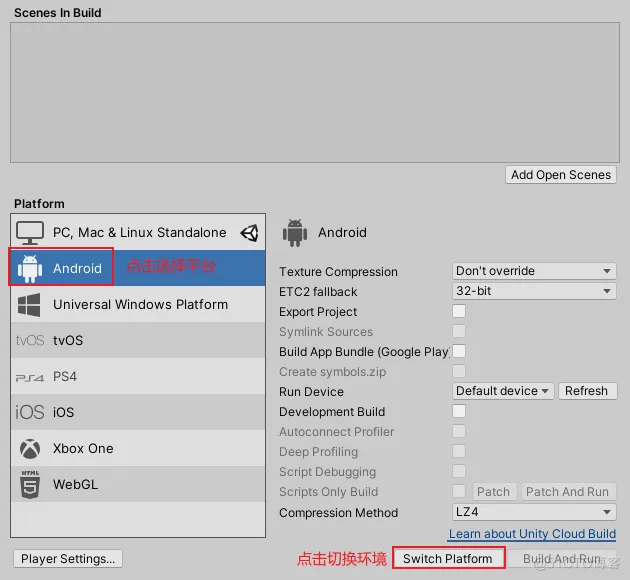630x580 pixels.
Task: Select the Xbox One platform row
Action: click(x=138, y=448)
